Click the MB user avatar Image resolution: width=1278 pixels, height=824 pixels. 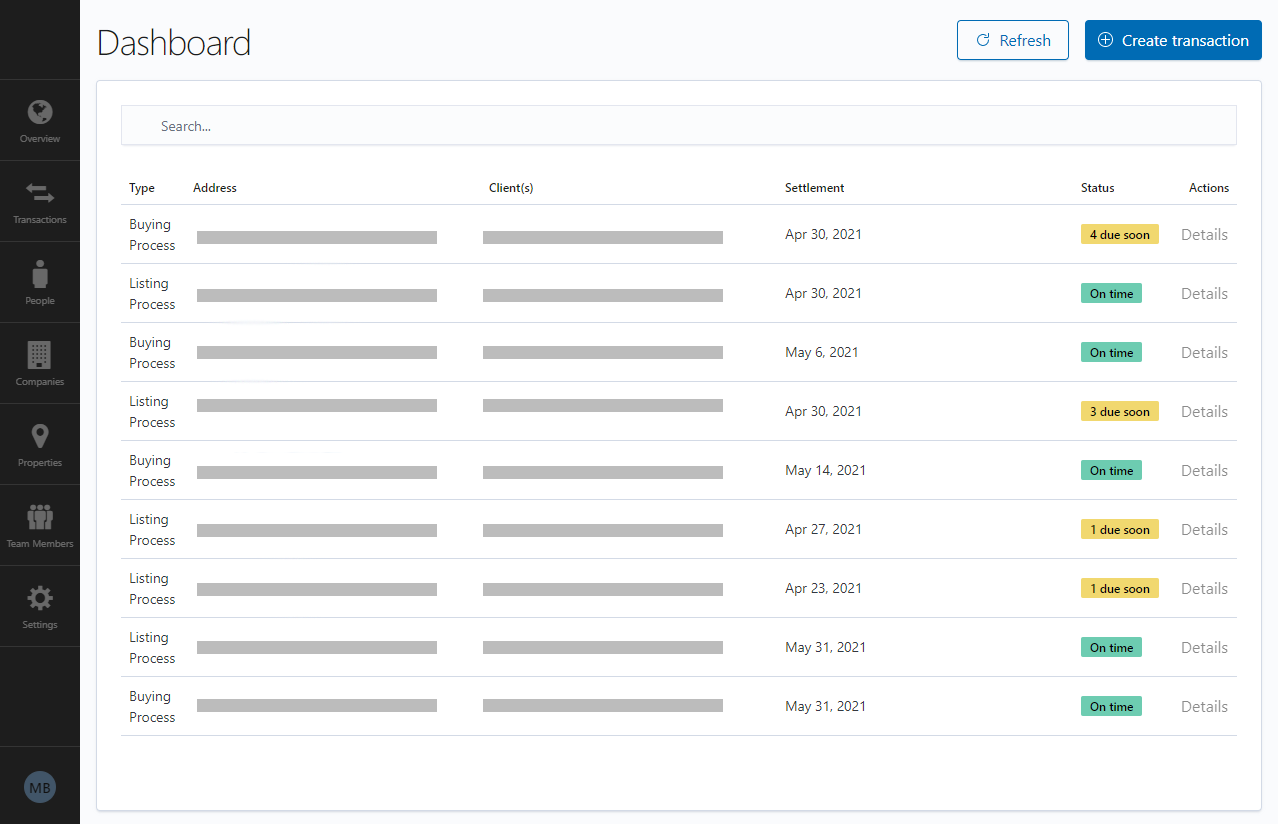40,788
